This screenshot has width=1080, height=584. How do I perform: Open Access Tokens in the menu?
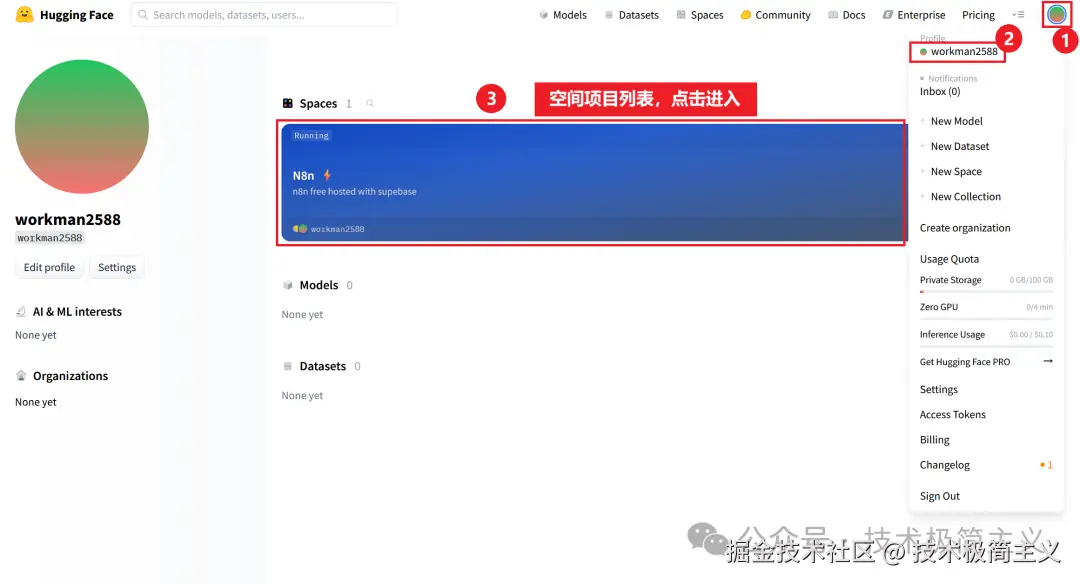click(x=953, y=415)
